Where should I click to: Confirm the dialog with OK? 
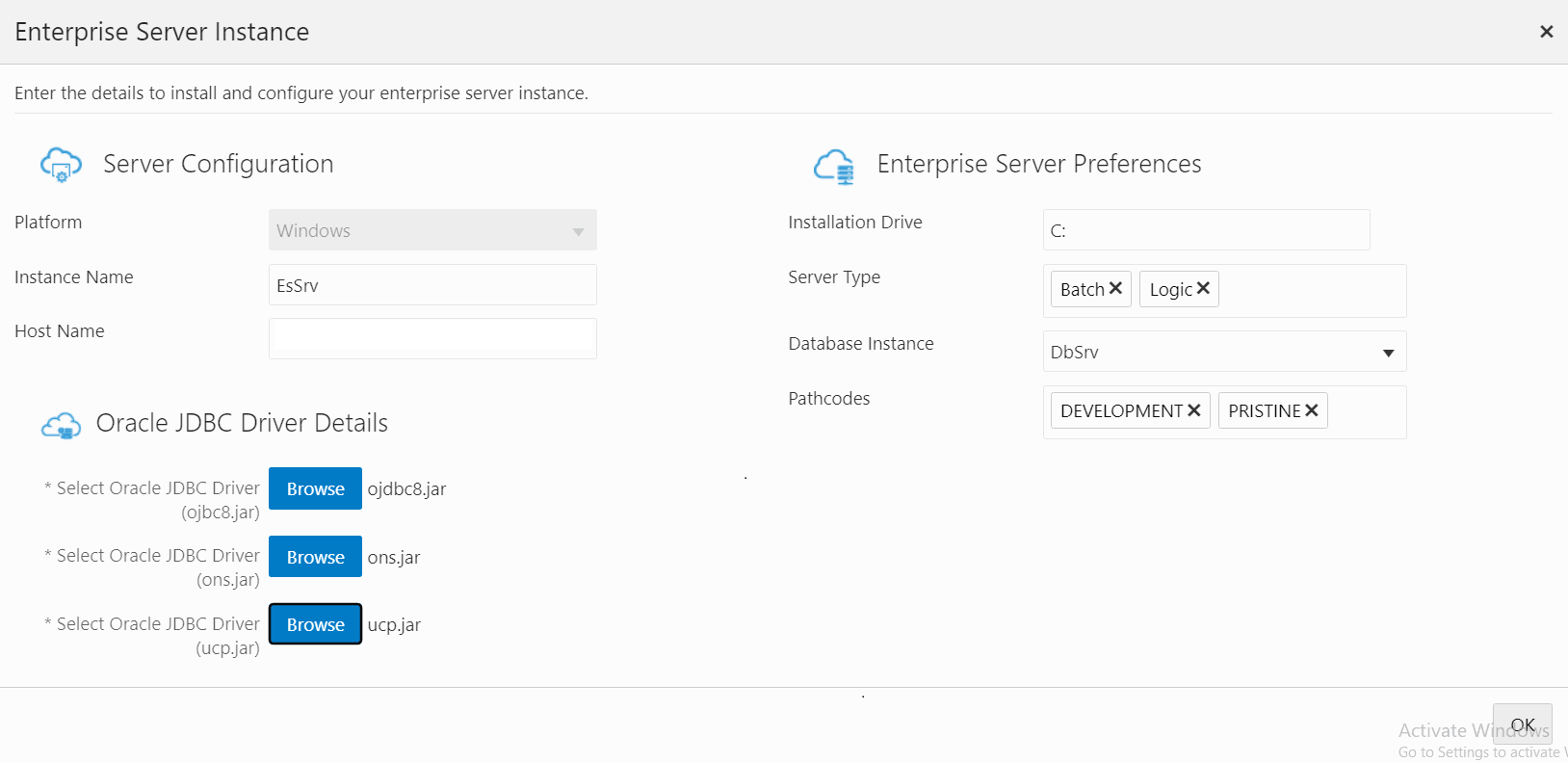click(1523, 725)
